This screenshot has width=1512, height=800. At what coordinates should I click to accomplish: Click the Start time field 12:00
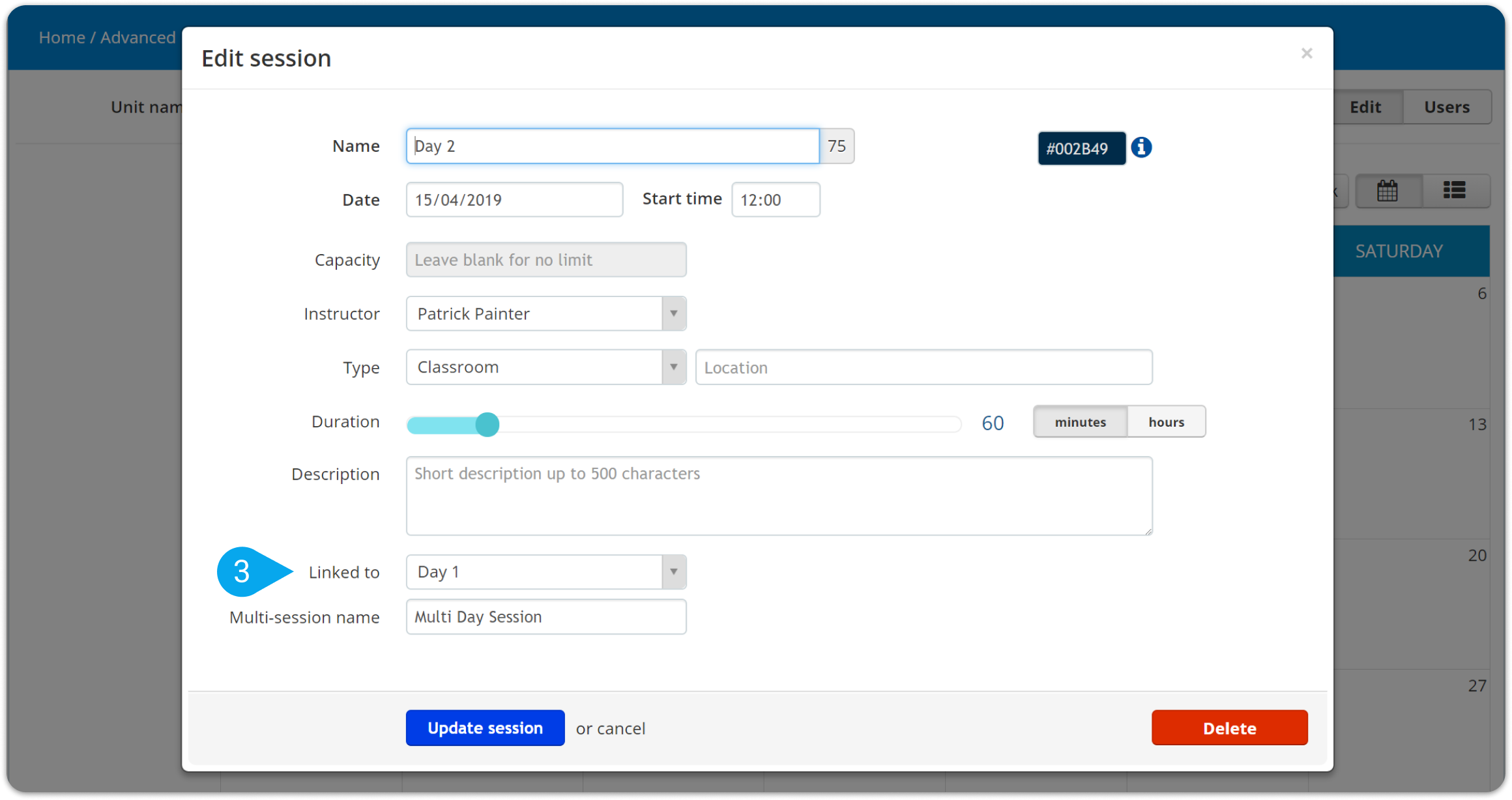point(776,199)
